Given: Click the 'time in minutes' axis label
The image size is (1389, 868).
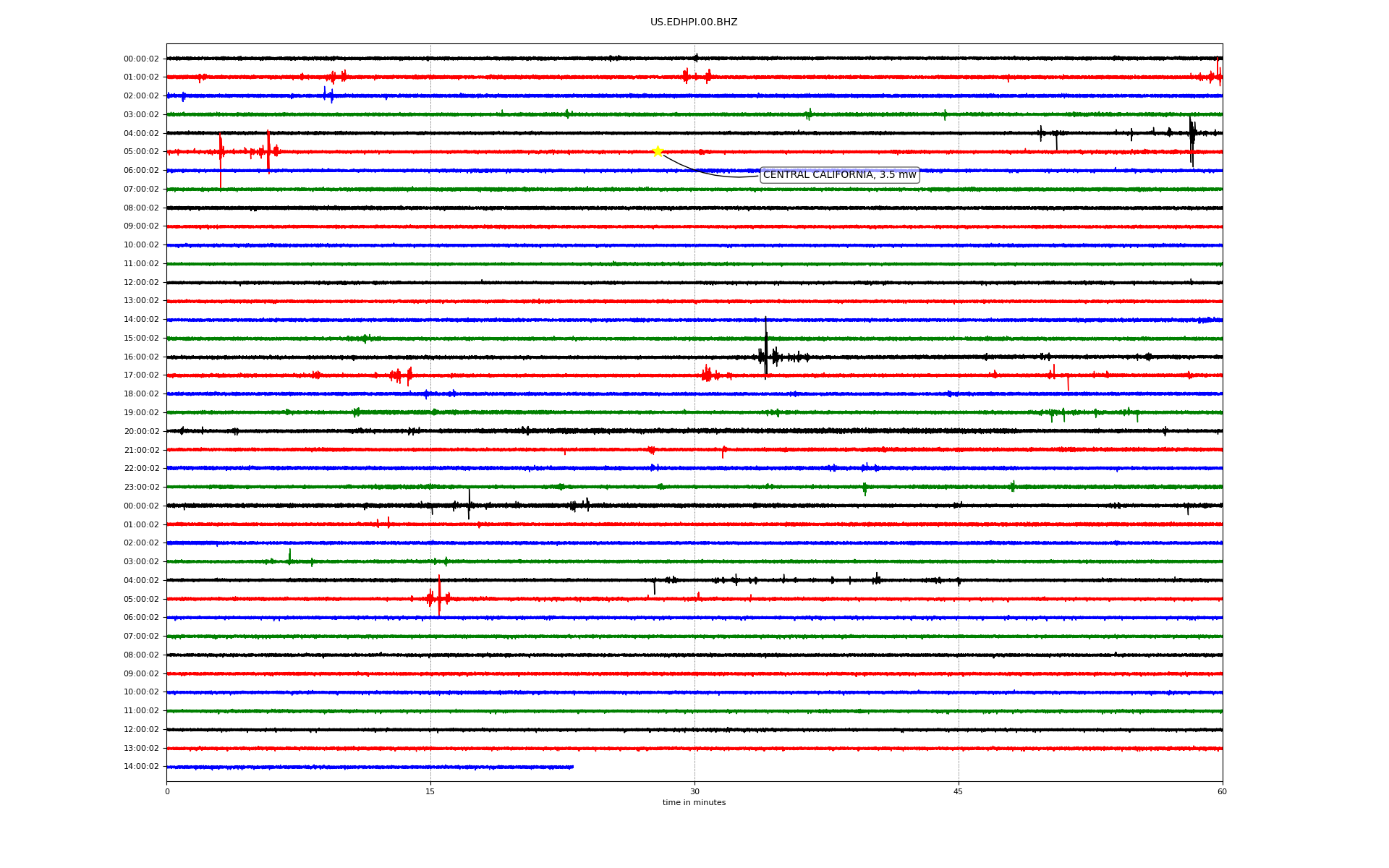Looking at the screenshot, I should coord(693,803).
